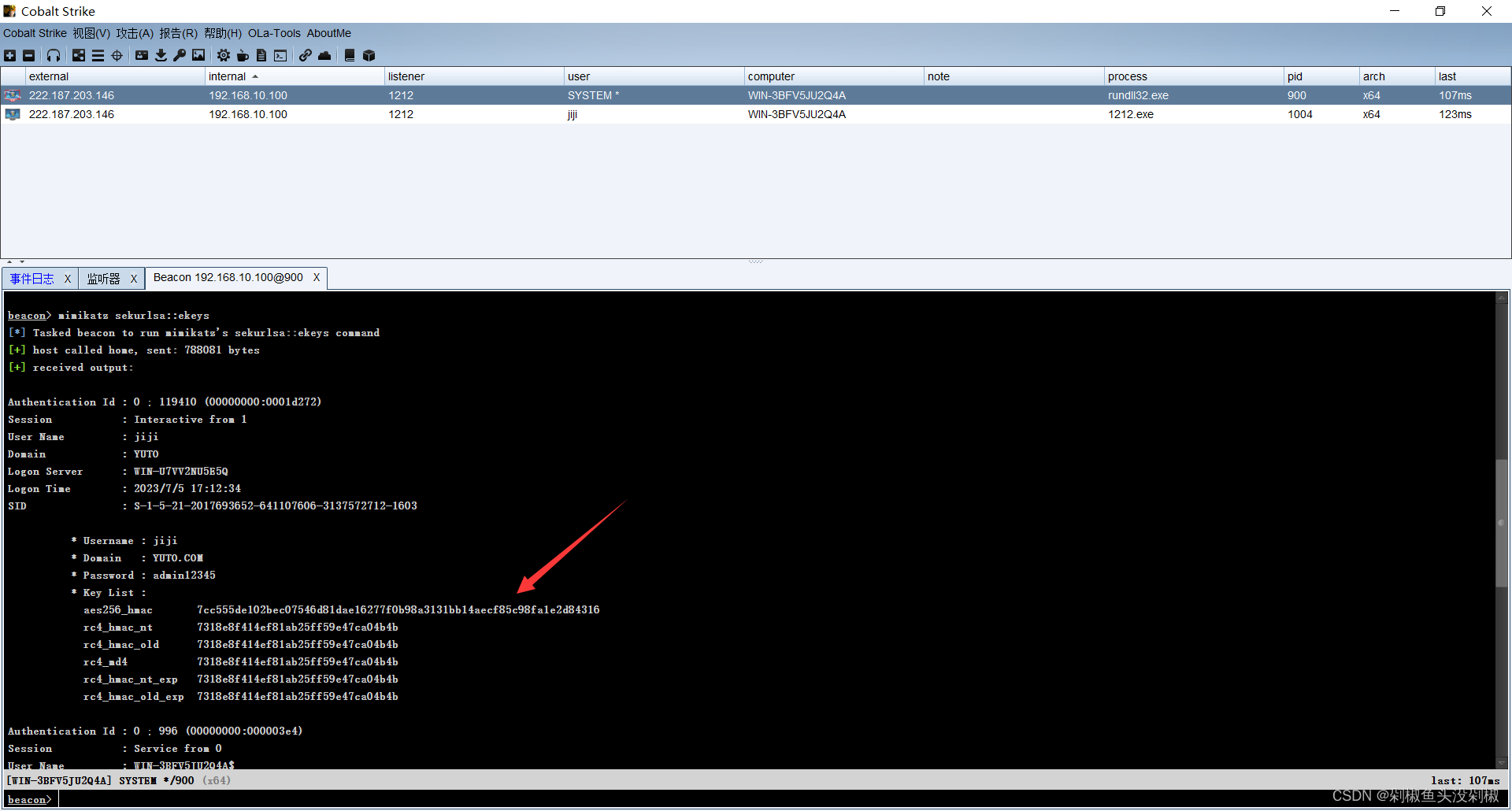Open the Cobalt Strike menu
Screen dimensions: 1512x811
click(x=35, y=33)
